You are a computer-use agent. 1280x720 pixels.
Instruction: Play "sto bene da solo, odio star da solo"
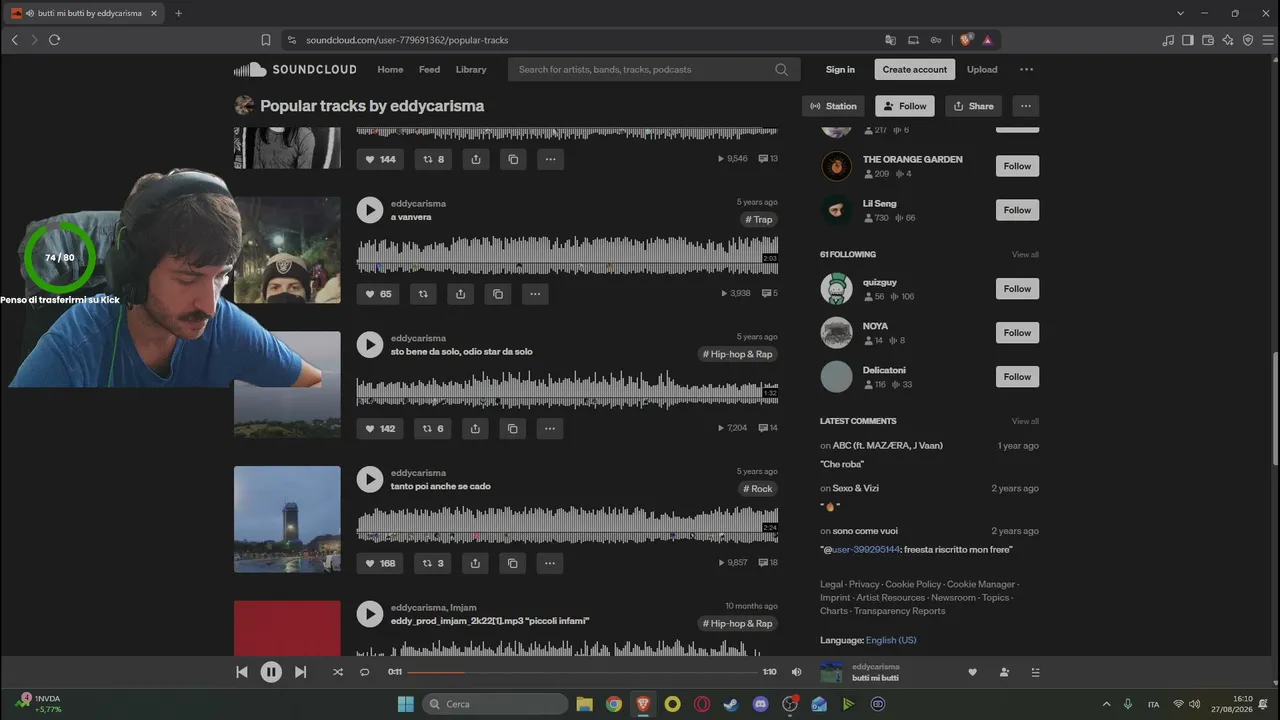pos(370,345)
